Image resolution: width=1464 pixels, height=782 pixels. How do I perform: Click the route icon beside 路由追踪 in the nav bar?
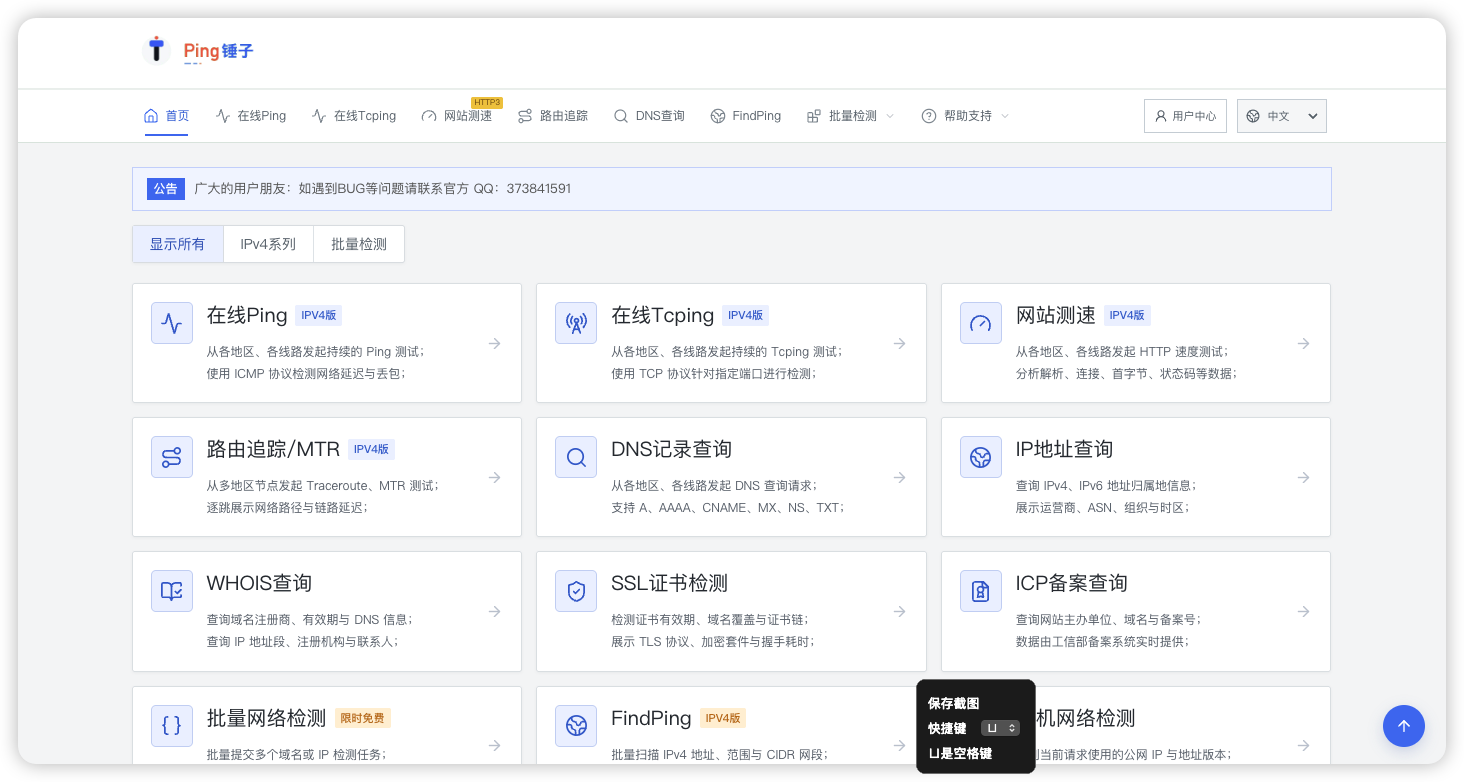coord(525,116)
